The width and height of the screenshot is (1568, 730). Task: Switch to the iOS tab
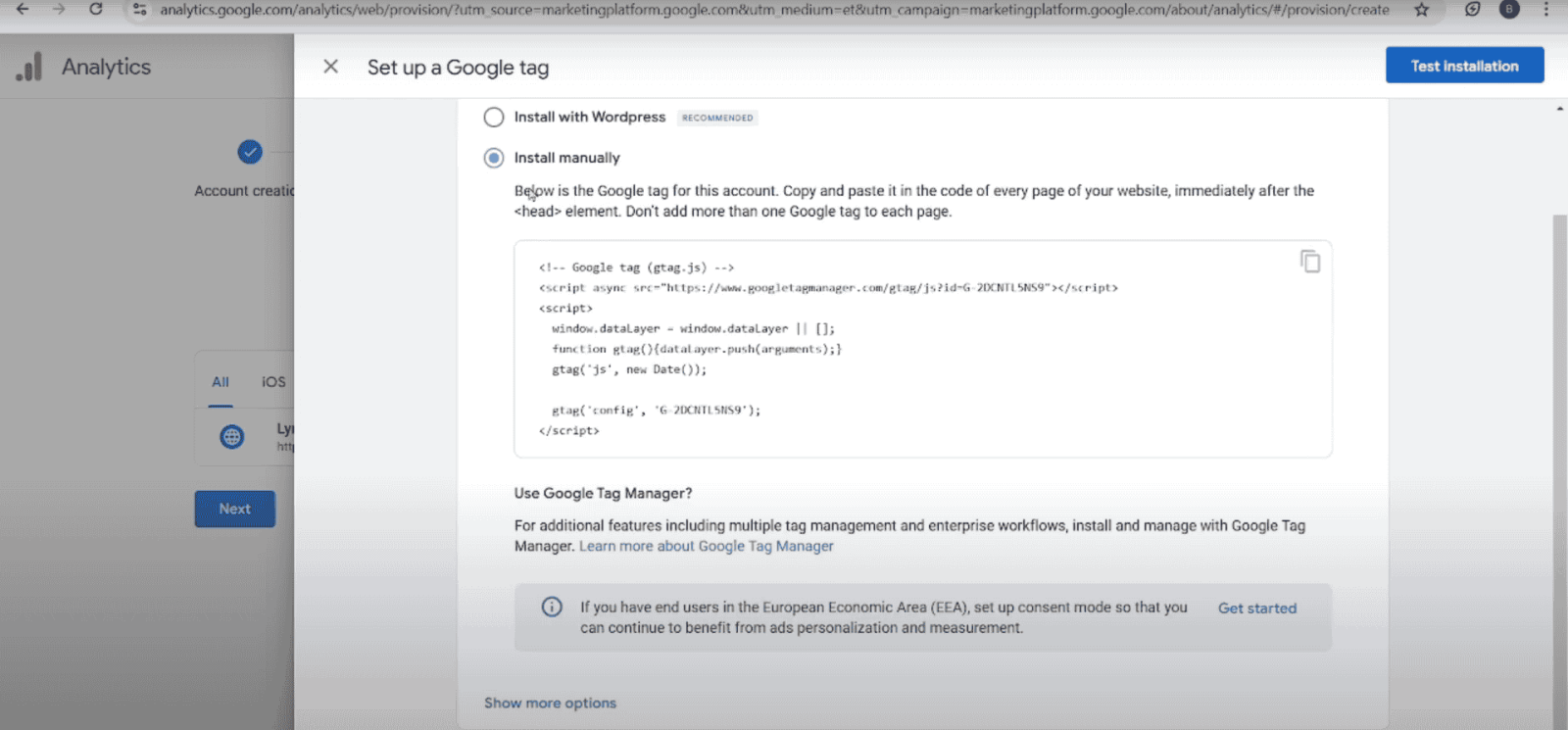point(273,382)
